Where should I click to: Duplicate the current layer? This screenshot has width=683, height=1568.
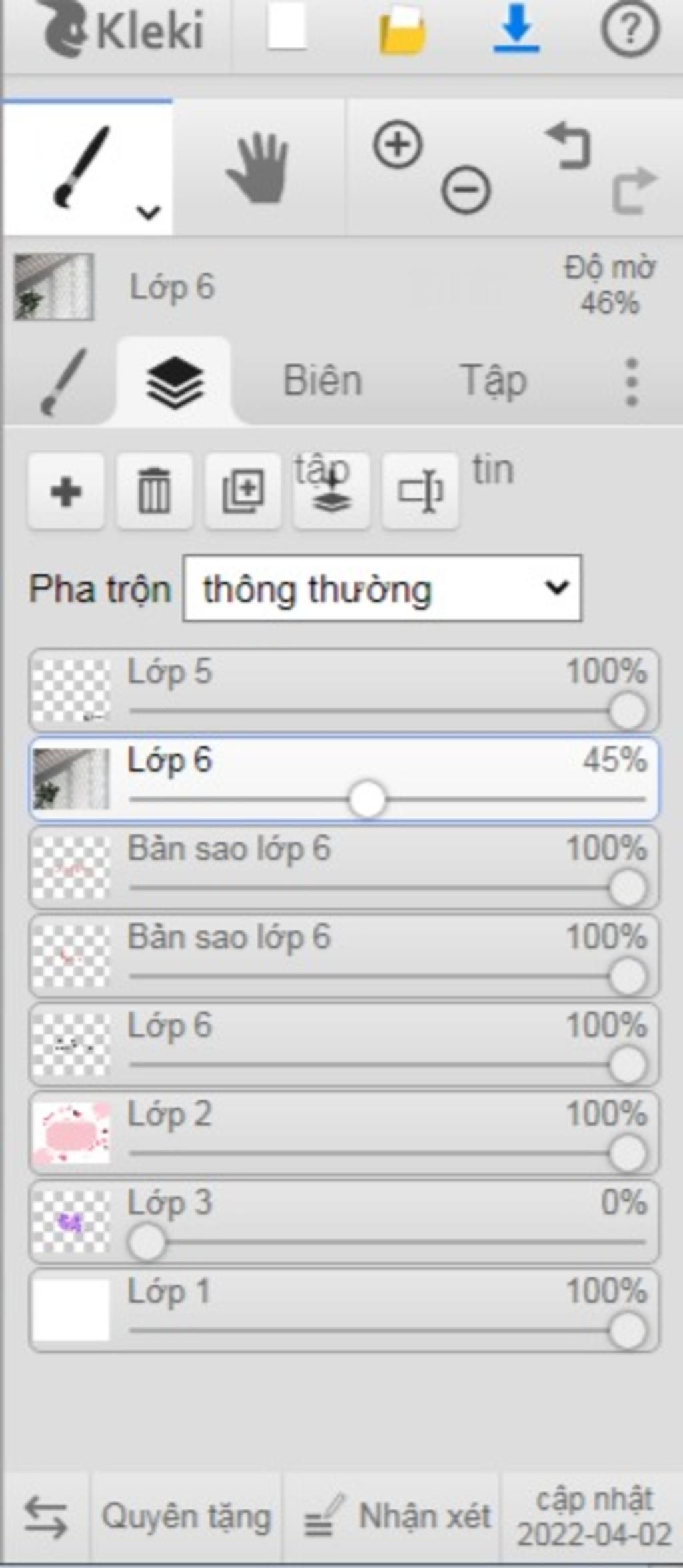coord(243,492)
